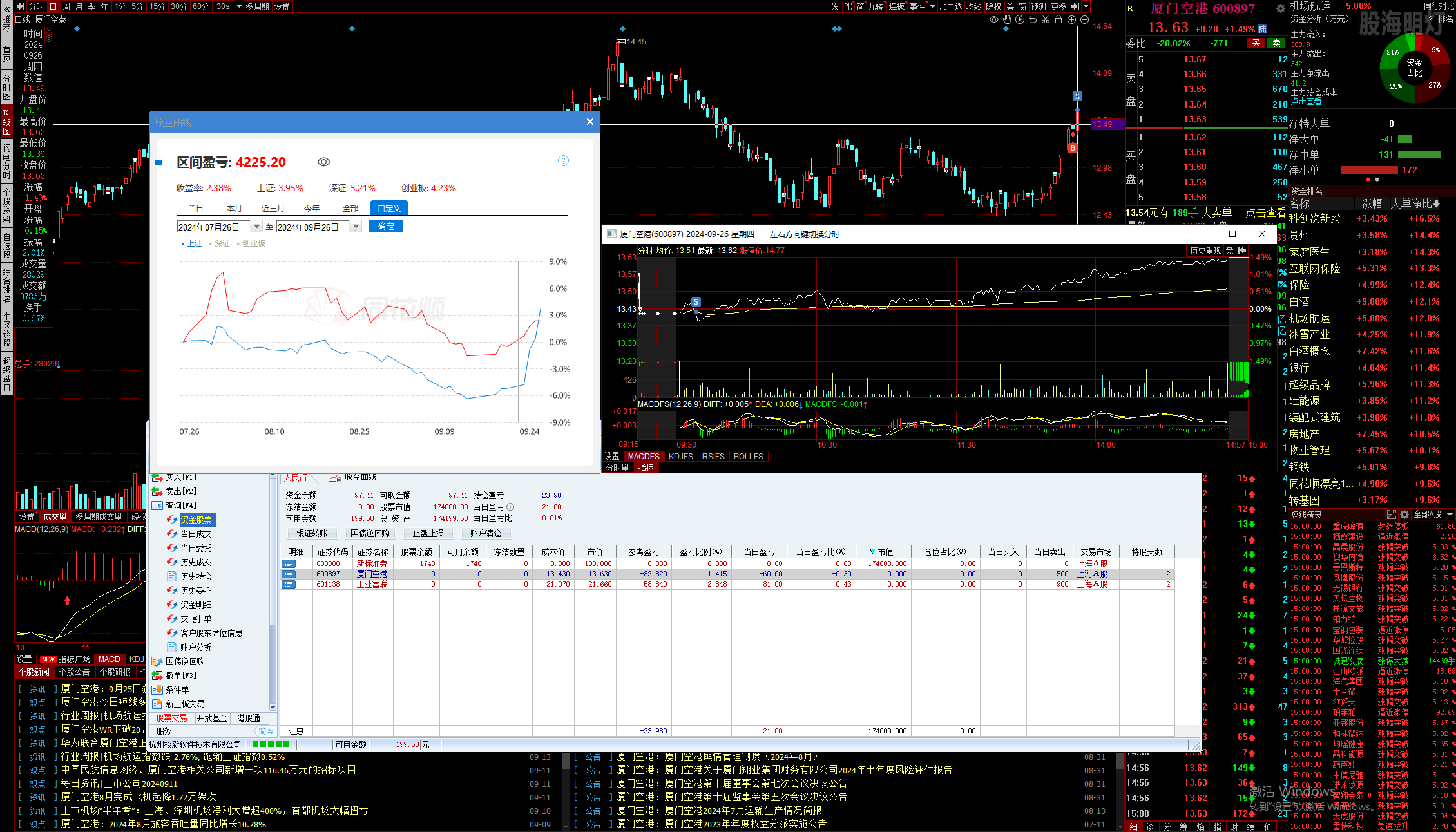Image resolution: width=1456 pixels, height=832 pixels.
Task: Click the lock icon above chart
Action: coord(1058,19)
